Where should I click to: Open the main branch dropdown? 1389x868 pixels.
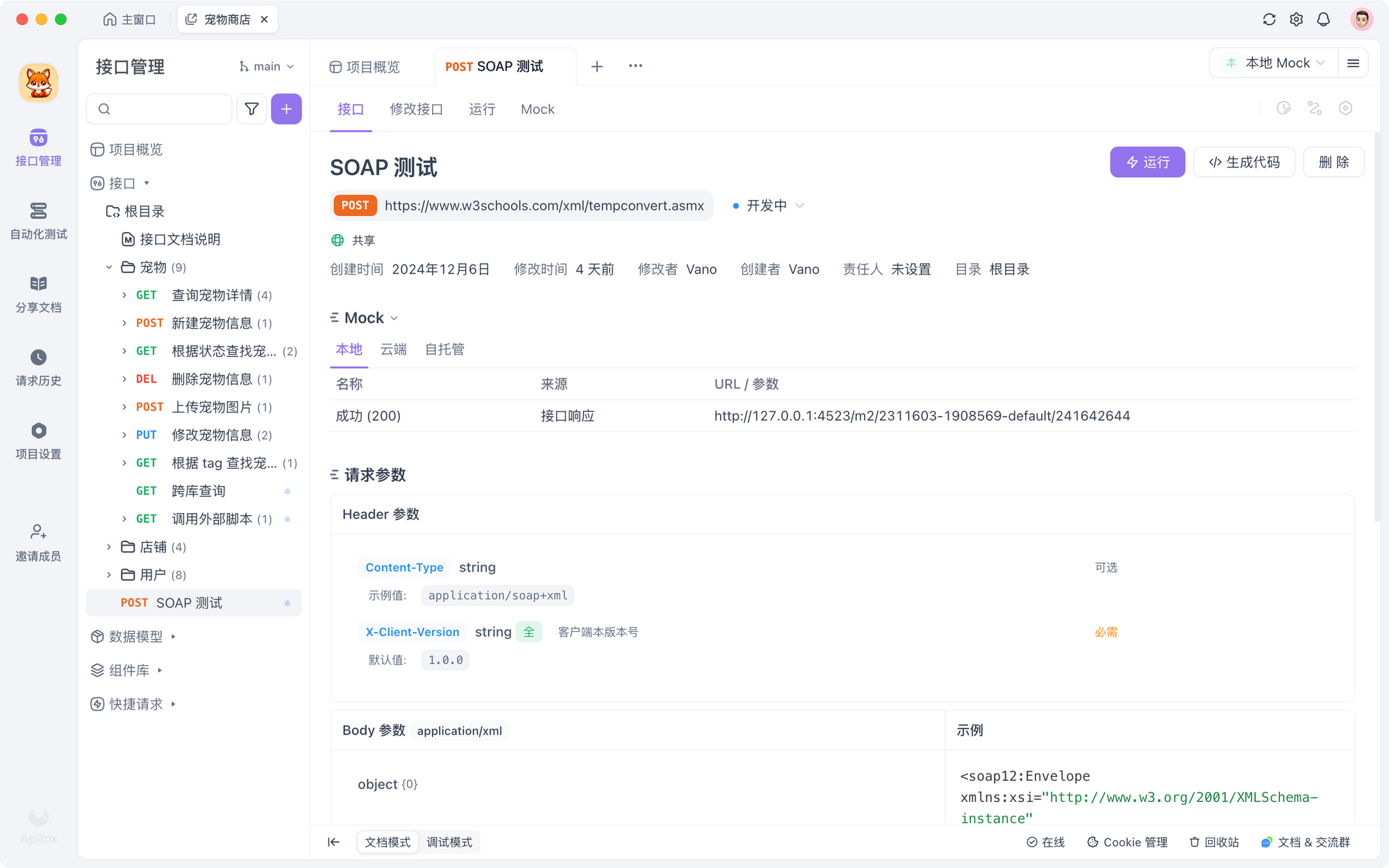[x=267, y=67]
